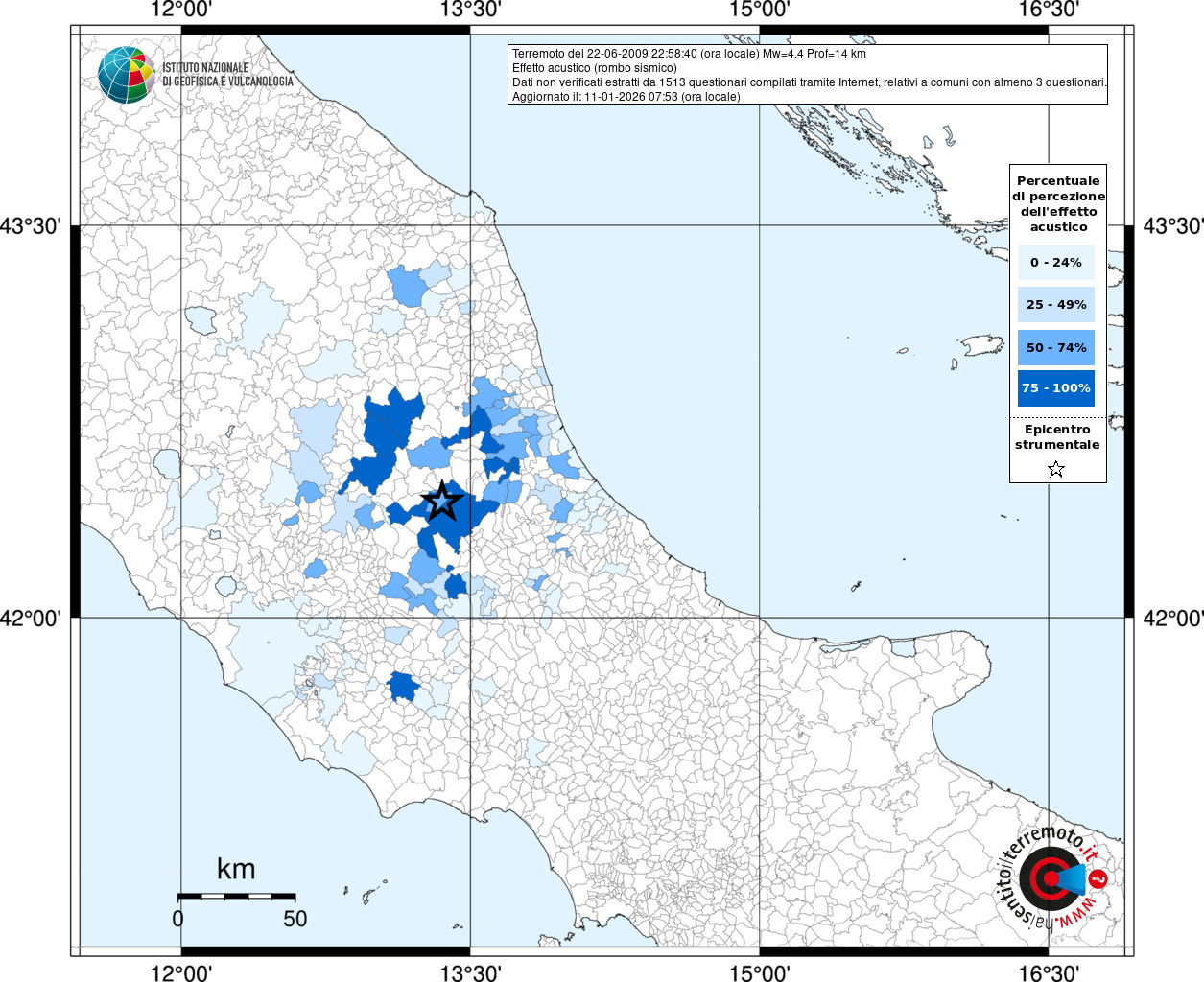The image size is (1204, 982).
Task: Click the left axis label 43°30'
Action: click(x=31, y=226)
